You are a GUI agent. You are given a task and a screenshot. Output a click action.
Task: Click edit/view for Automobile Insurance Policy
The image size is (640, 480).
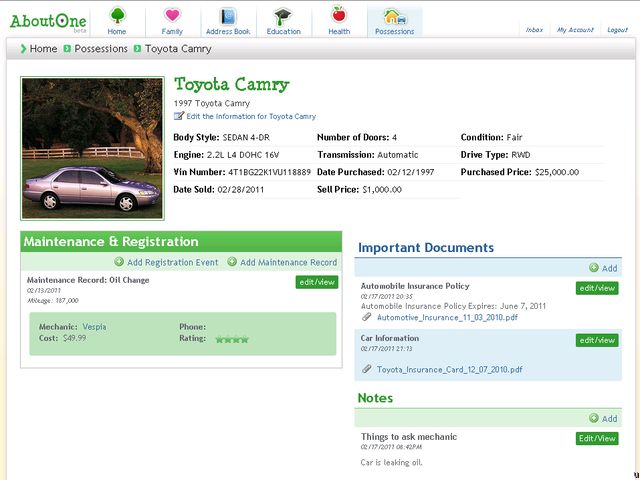tap(597, 288)
